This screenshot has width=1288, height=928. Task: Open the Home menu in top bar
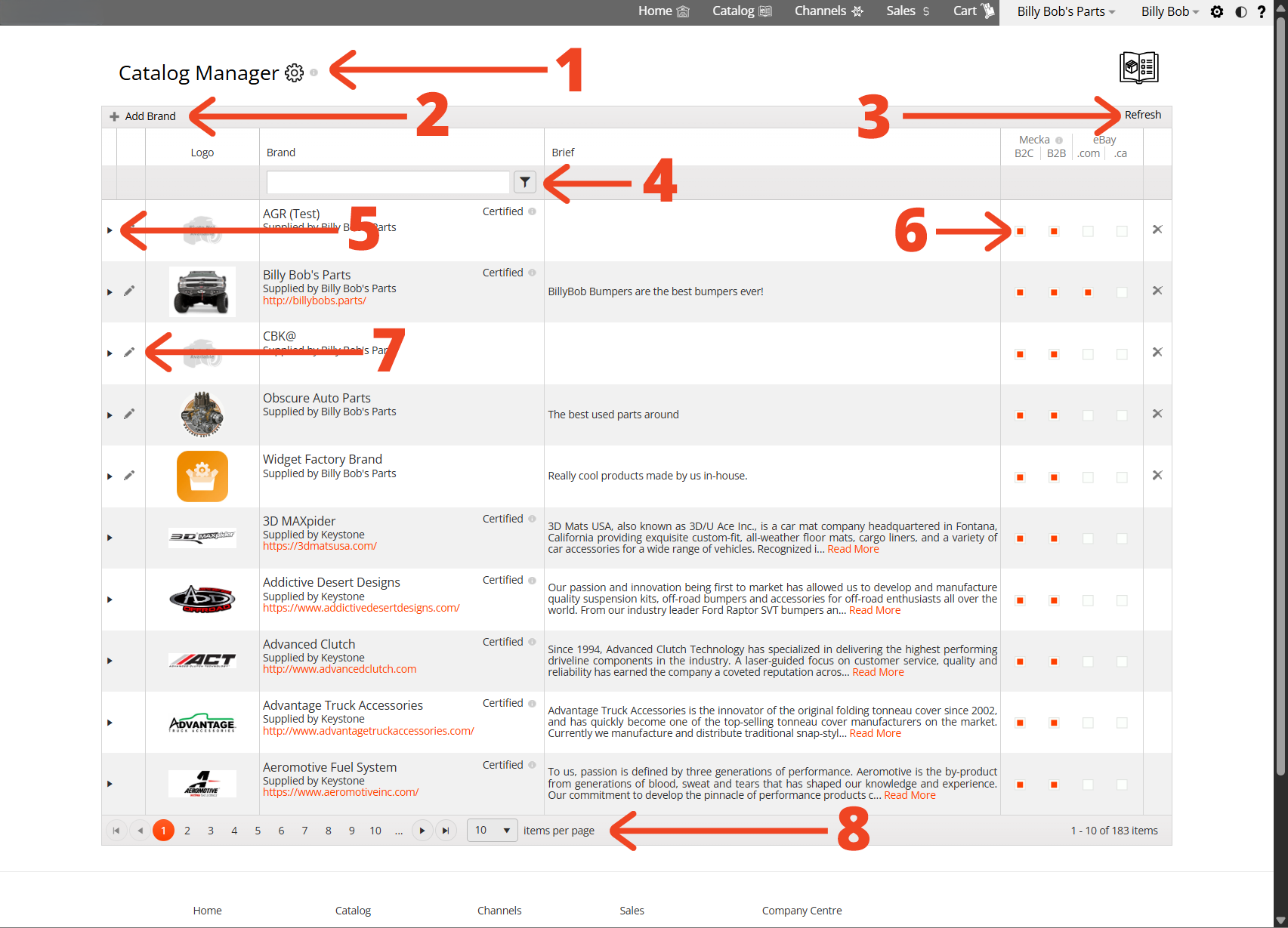(x=663, y=11)
